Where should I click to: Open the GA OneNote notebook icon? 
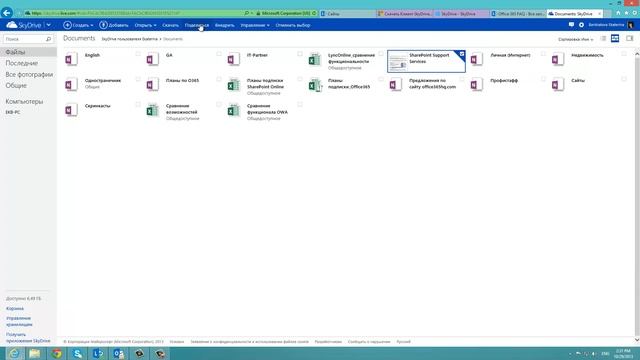pyautogui.click(x=152, y=59)
